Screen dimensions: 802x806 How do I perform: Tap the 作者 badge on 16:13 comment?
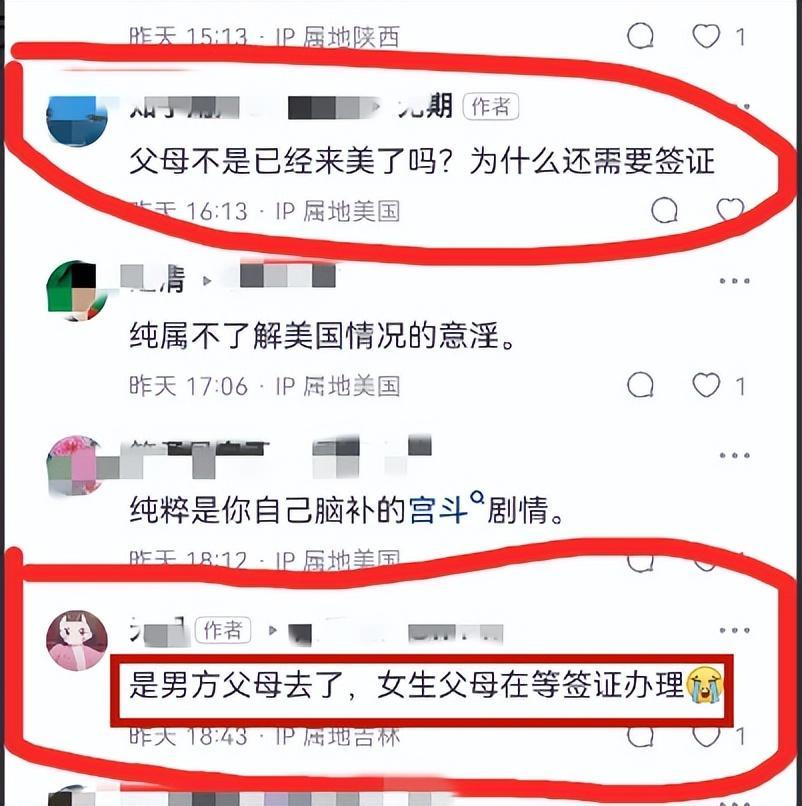tap(490, 107)
